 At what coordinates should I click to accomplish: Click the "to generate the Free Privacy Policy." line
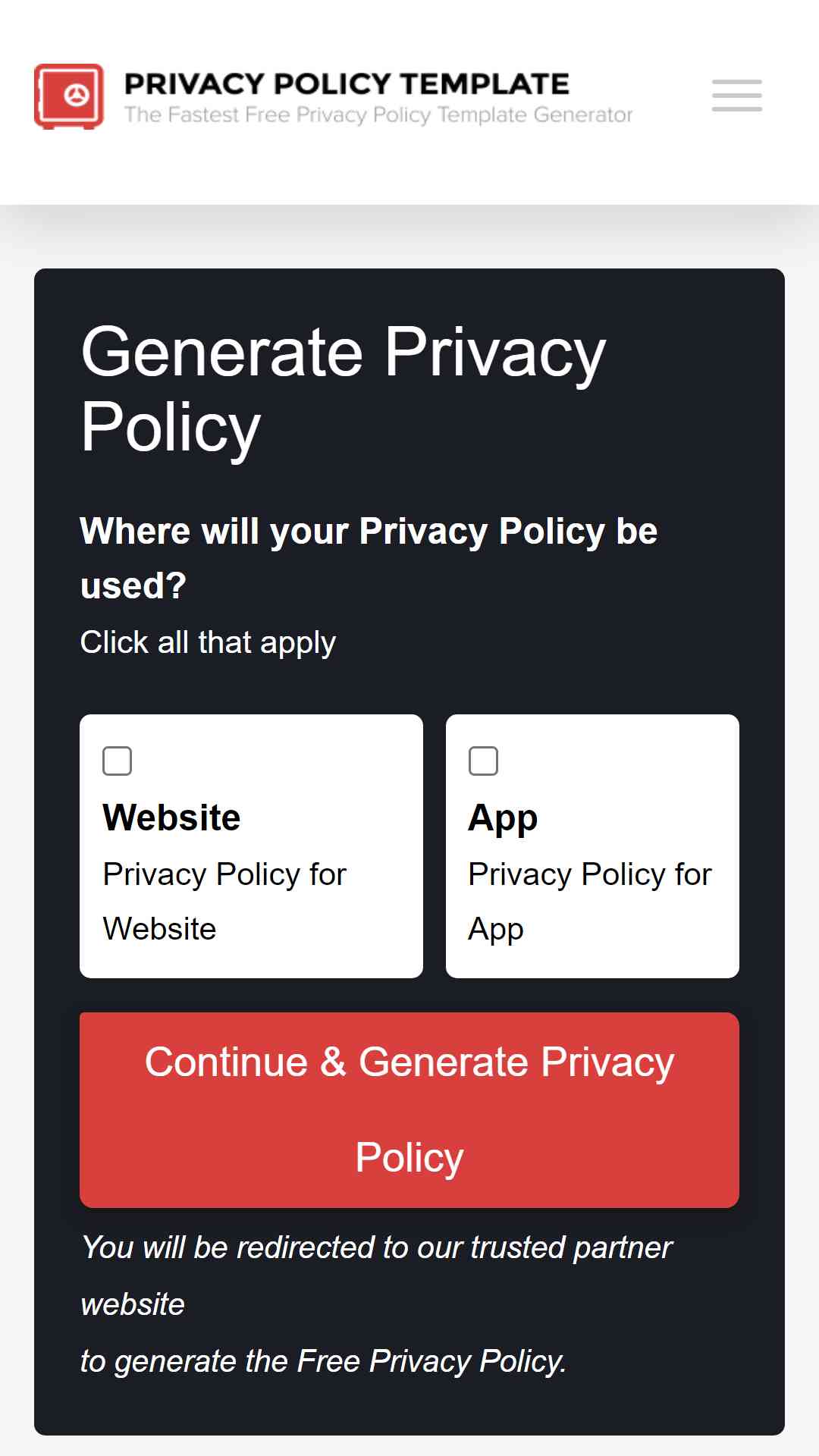coord(324,1361)
